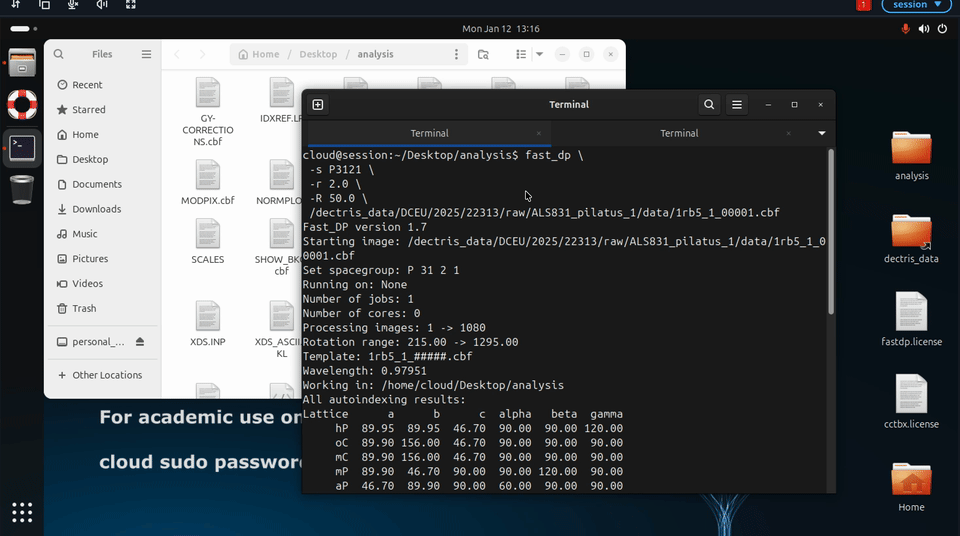Click the Terminal vertical scrollbar

[x=830, y=230]
